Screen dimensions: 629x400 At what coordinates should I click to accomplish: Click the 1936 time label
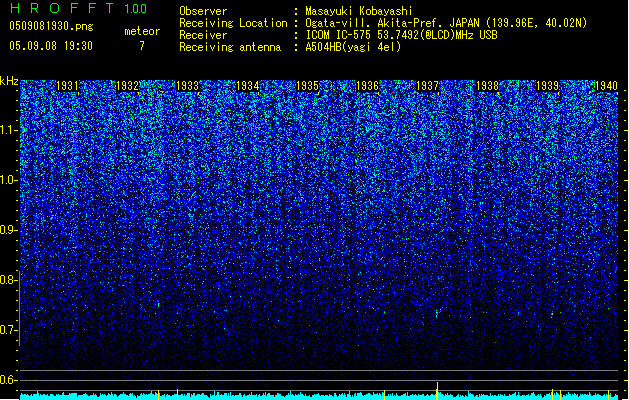(367, 86)
